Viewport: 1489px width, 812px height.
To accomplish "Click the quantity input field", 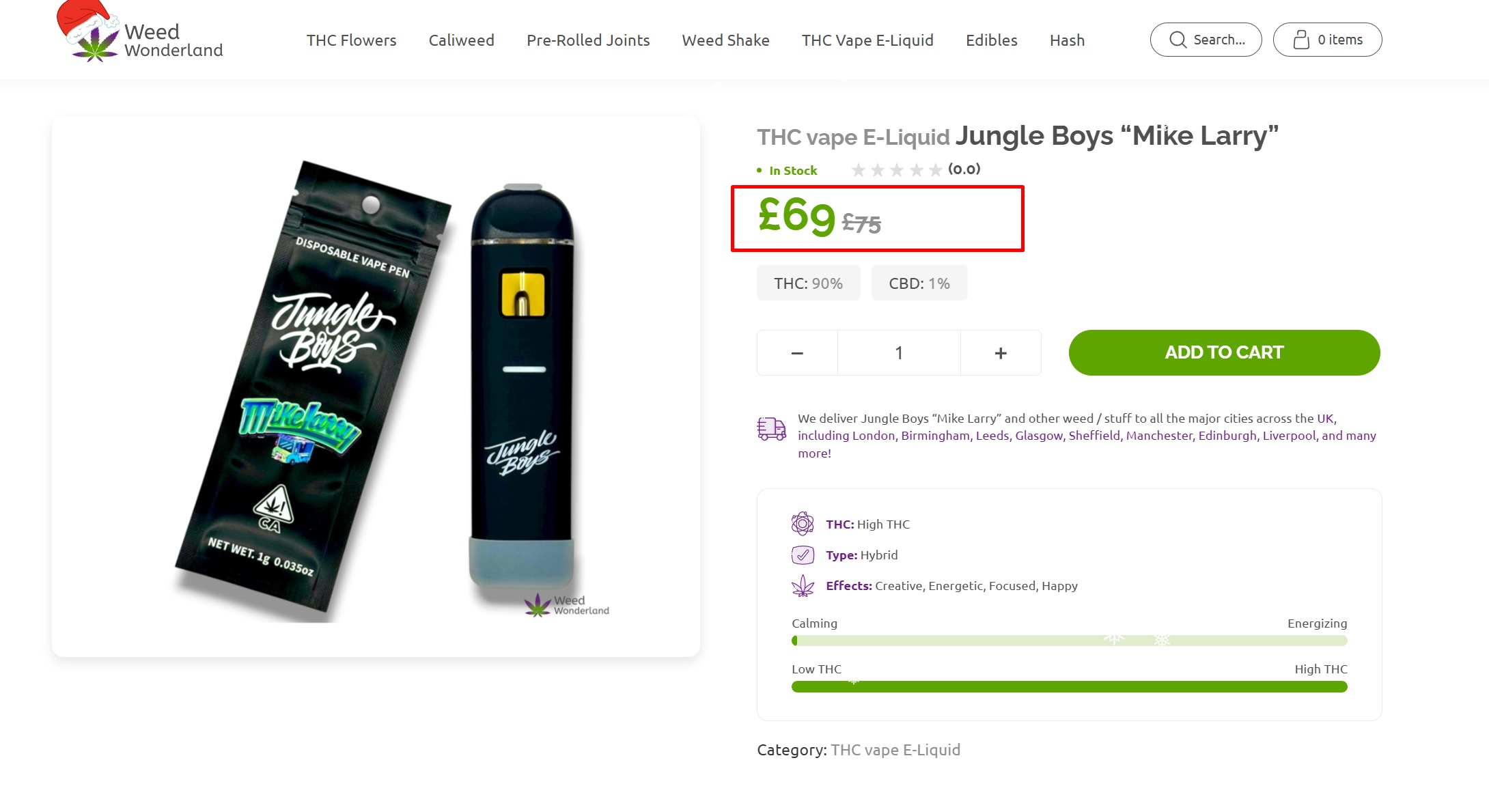I will tap(899, 353).
